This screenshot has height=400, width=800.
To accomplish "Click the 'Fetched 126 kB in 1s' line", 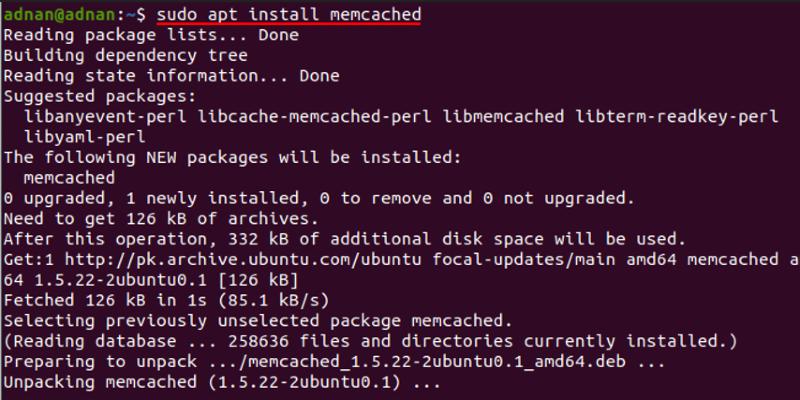I will tap(166, 301).
